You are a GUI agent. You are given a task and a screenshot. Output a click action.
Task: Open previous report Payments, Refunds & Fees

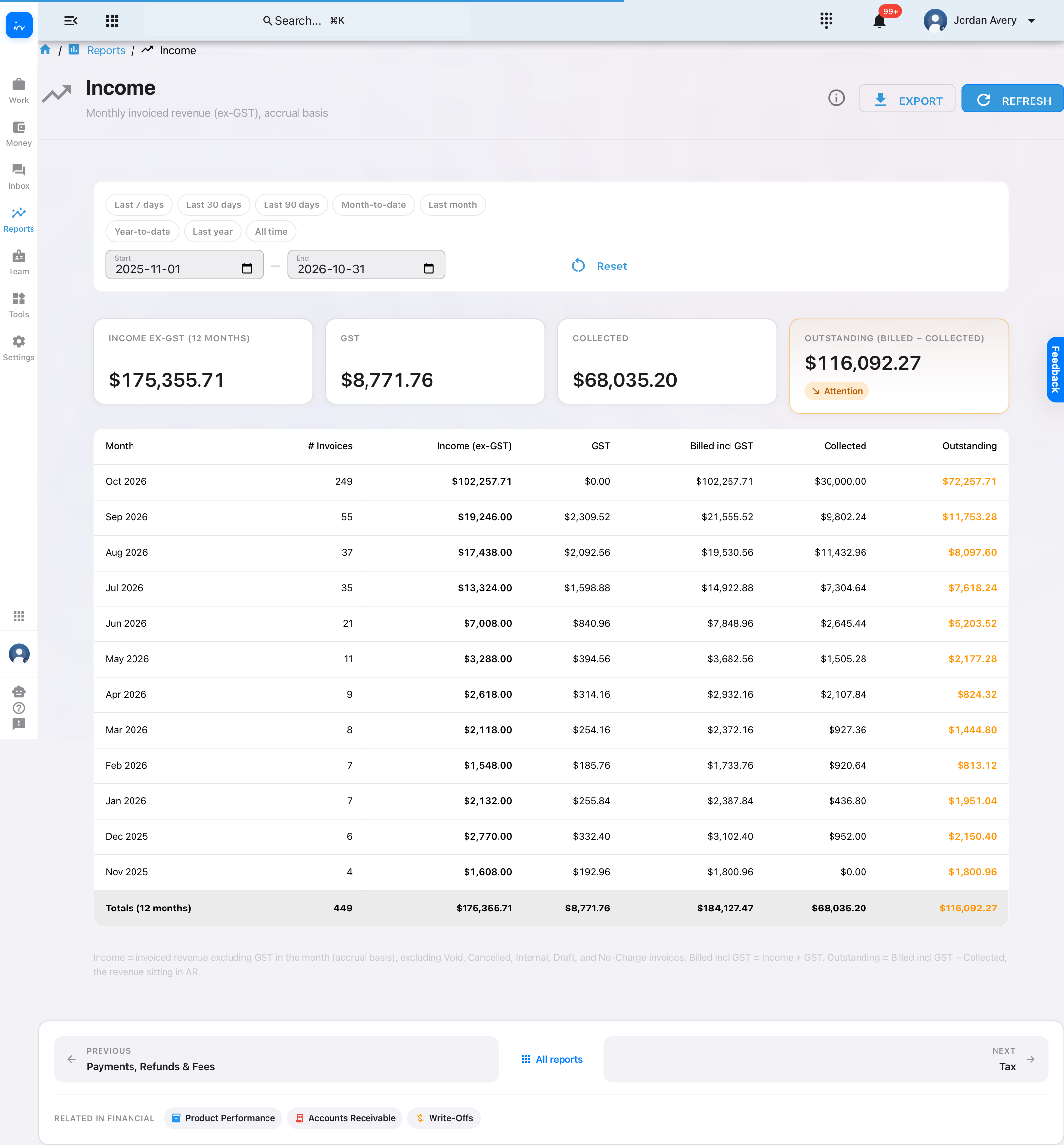[276, 1059]
